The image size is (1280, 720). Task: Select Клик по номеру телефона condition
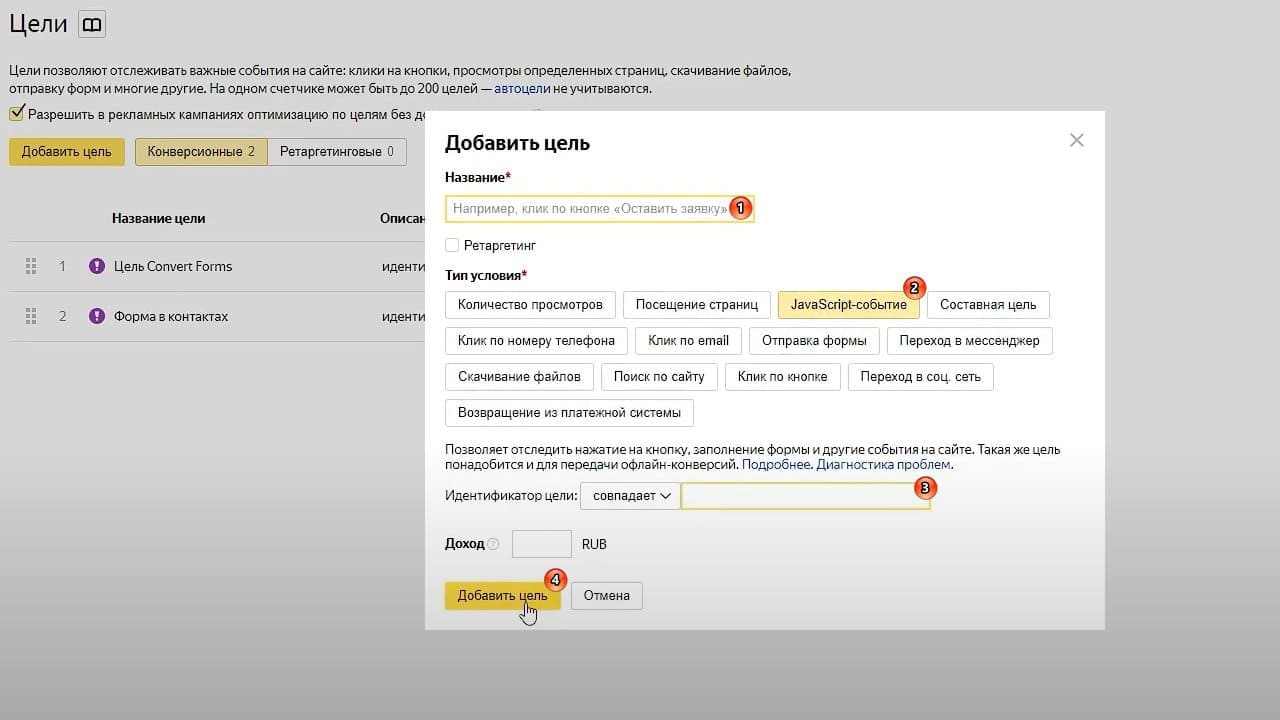coord(536,341)
